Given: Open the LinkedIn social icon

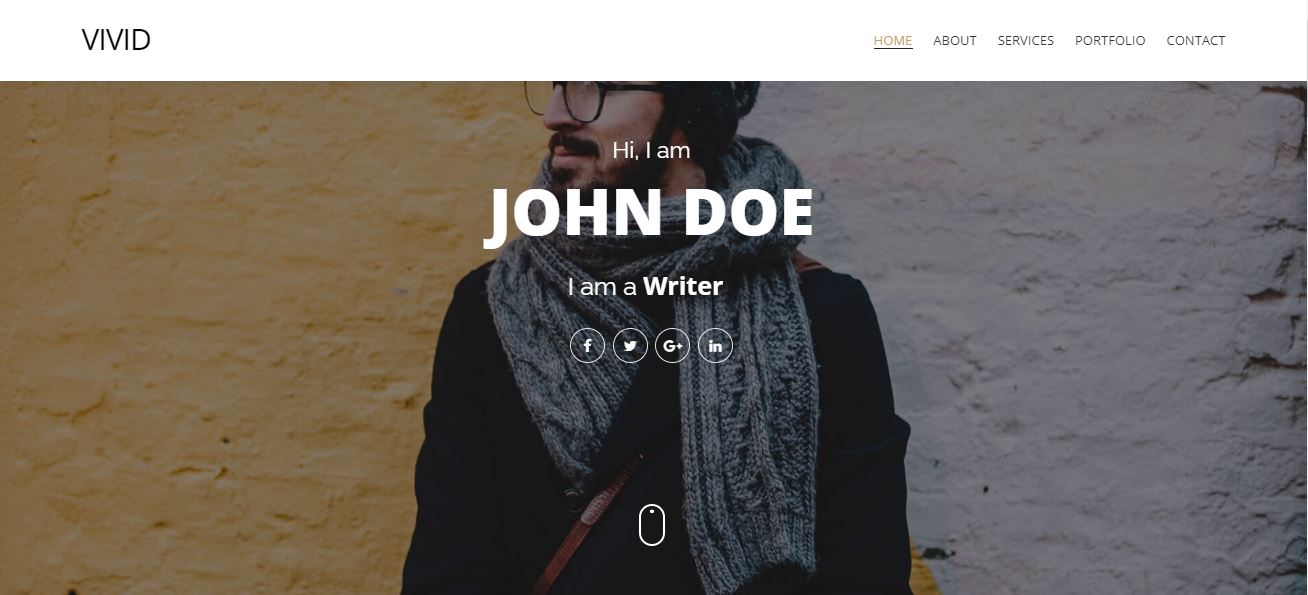Looking at the screenshot, I should point(715,346).
